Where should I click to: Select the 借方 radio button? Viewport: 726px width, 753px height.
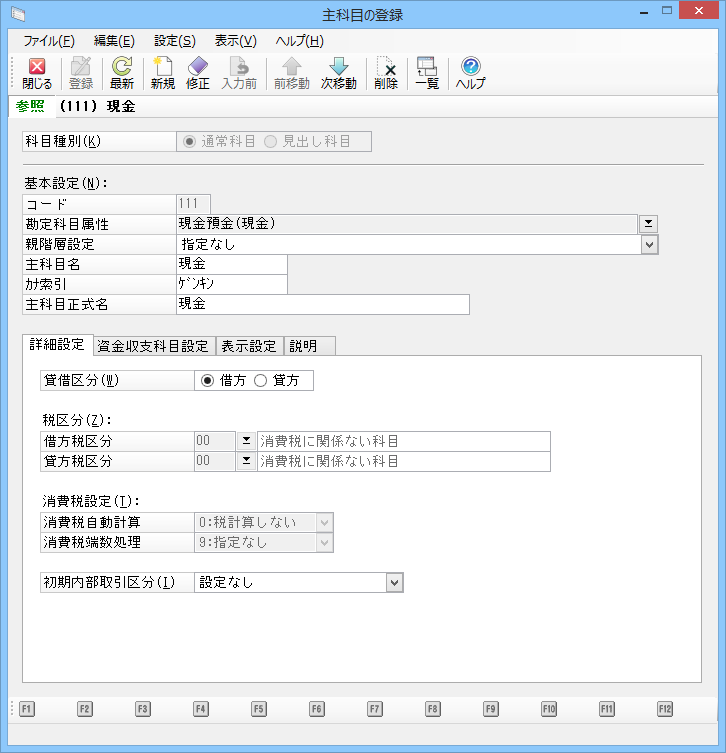(x=208, y=380)
